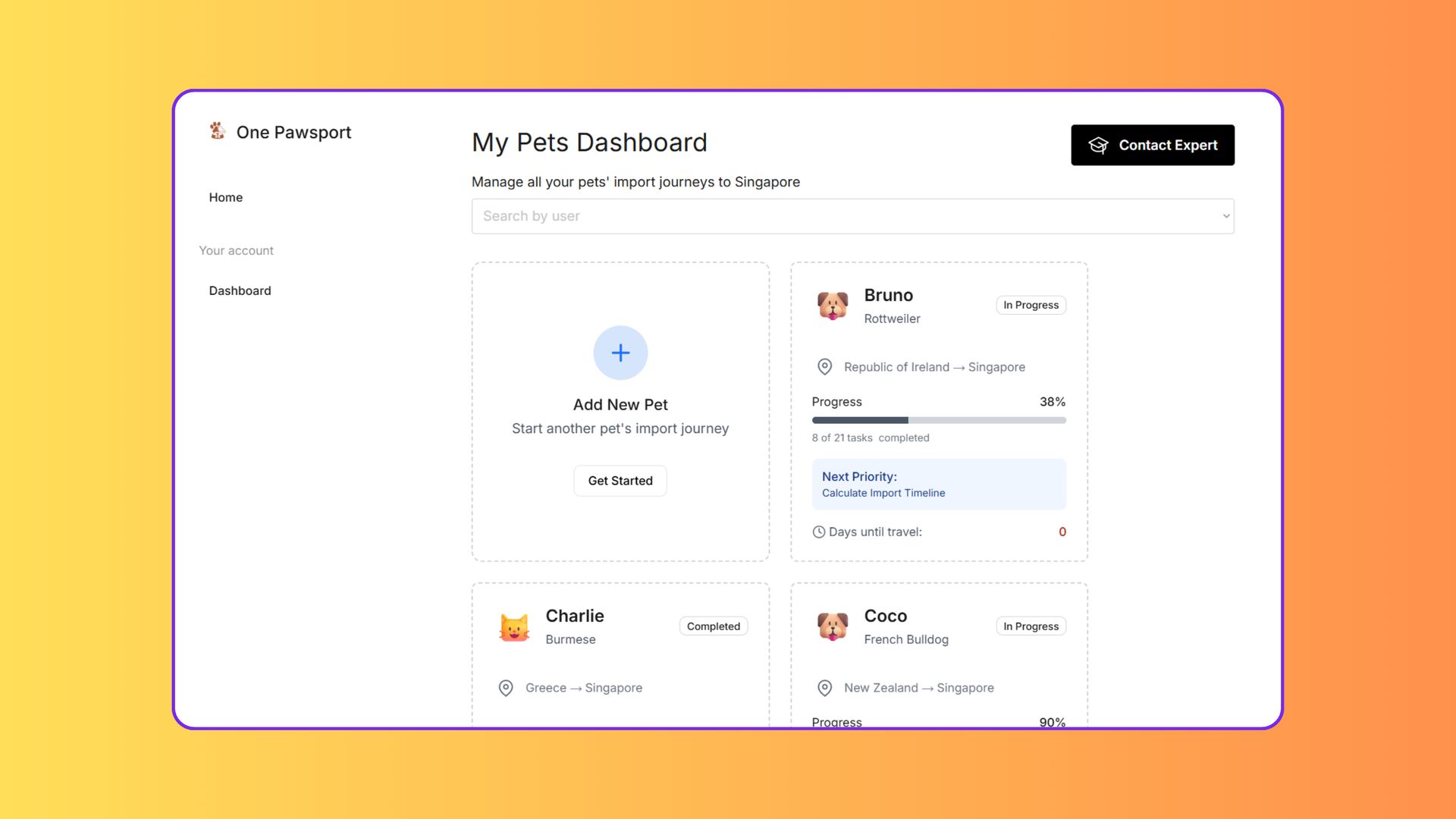Focus the Search by user field
This screenshot has width=1456, height=819.
click(834, 216)
